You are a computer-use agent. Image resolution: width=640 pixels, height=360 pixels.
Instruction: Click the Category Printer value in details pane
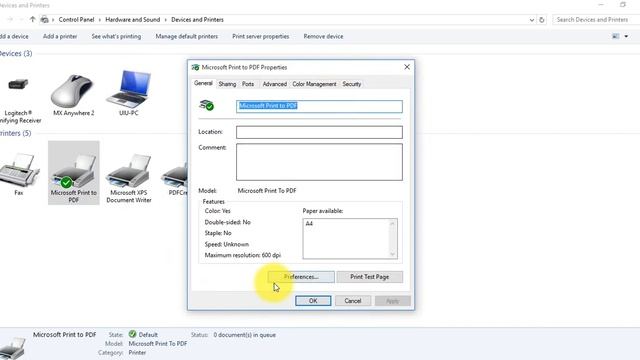(x=137, y=352)
